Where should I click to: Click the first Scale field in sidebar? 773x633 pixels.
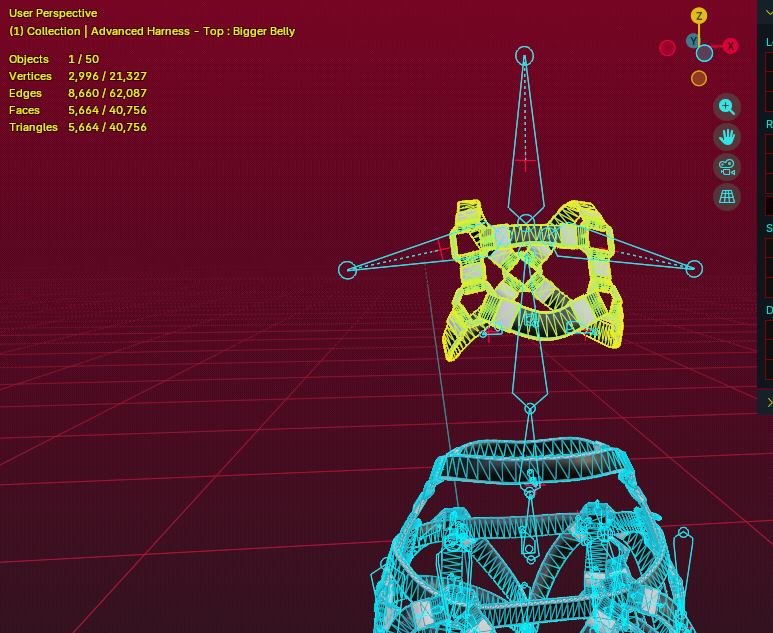pos(769,247)
